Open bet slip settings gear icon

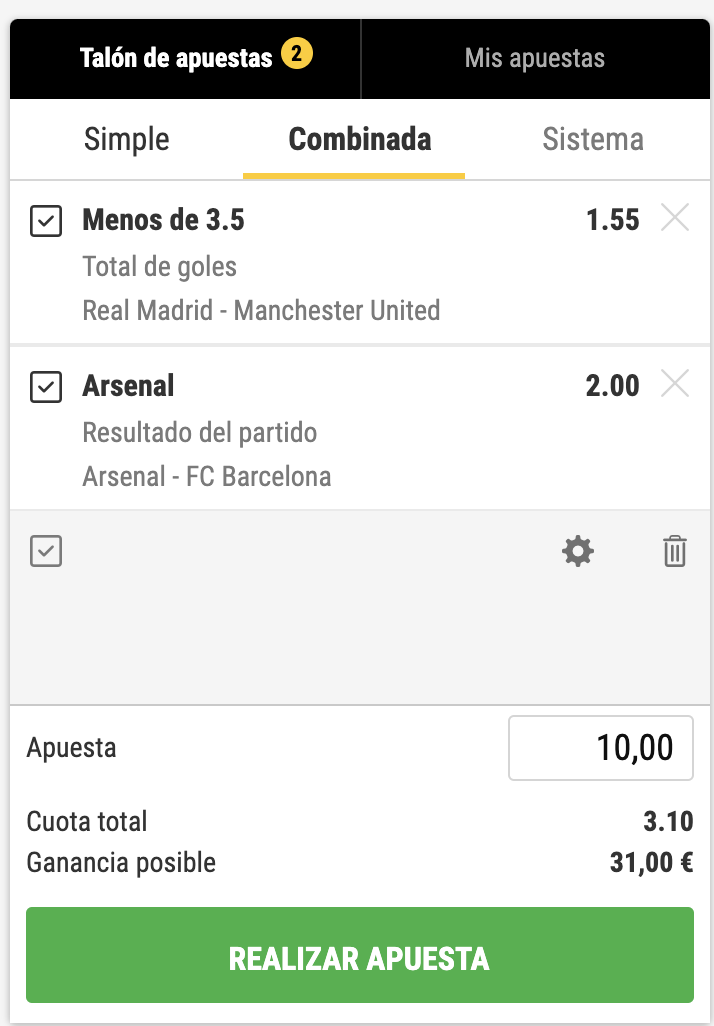(578, 551)
